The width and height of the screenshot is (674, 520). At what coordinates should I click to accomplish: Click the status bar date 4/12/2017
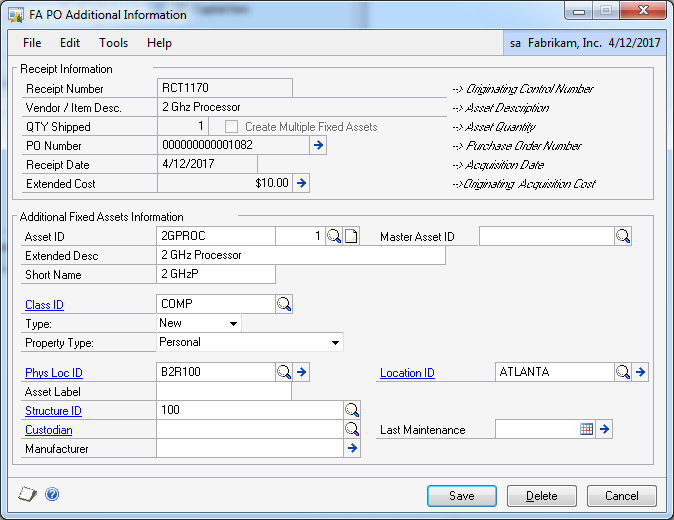634,43
